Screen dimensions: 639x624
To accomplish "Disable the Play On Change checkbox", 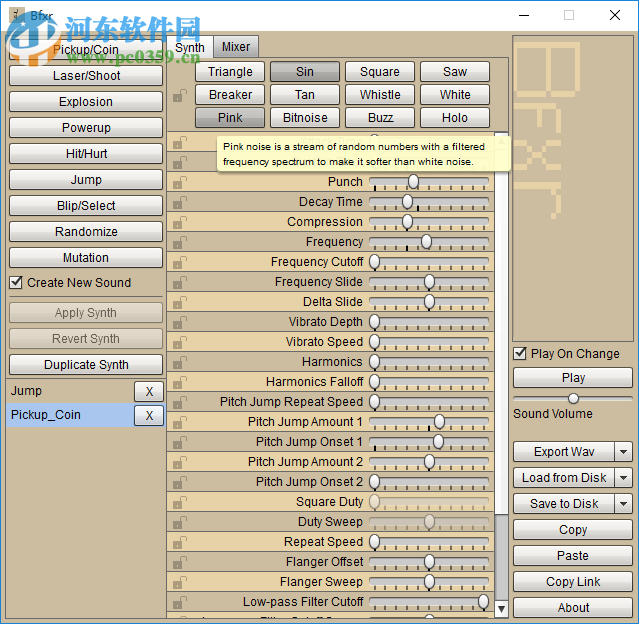I will click(x=520, y=353).
